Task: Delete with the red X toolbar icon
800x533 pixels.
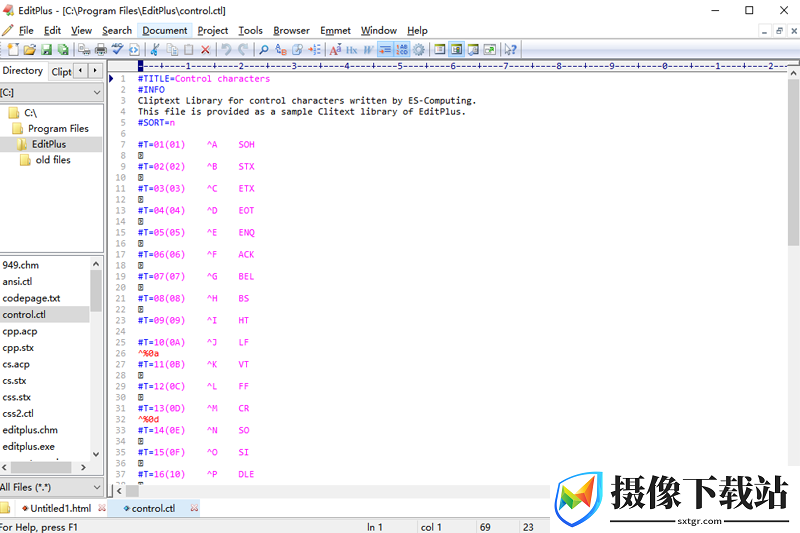Action: pyautogui.click(x=205, y=49)
